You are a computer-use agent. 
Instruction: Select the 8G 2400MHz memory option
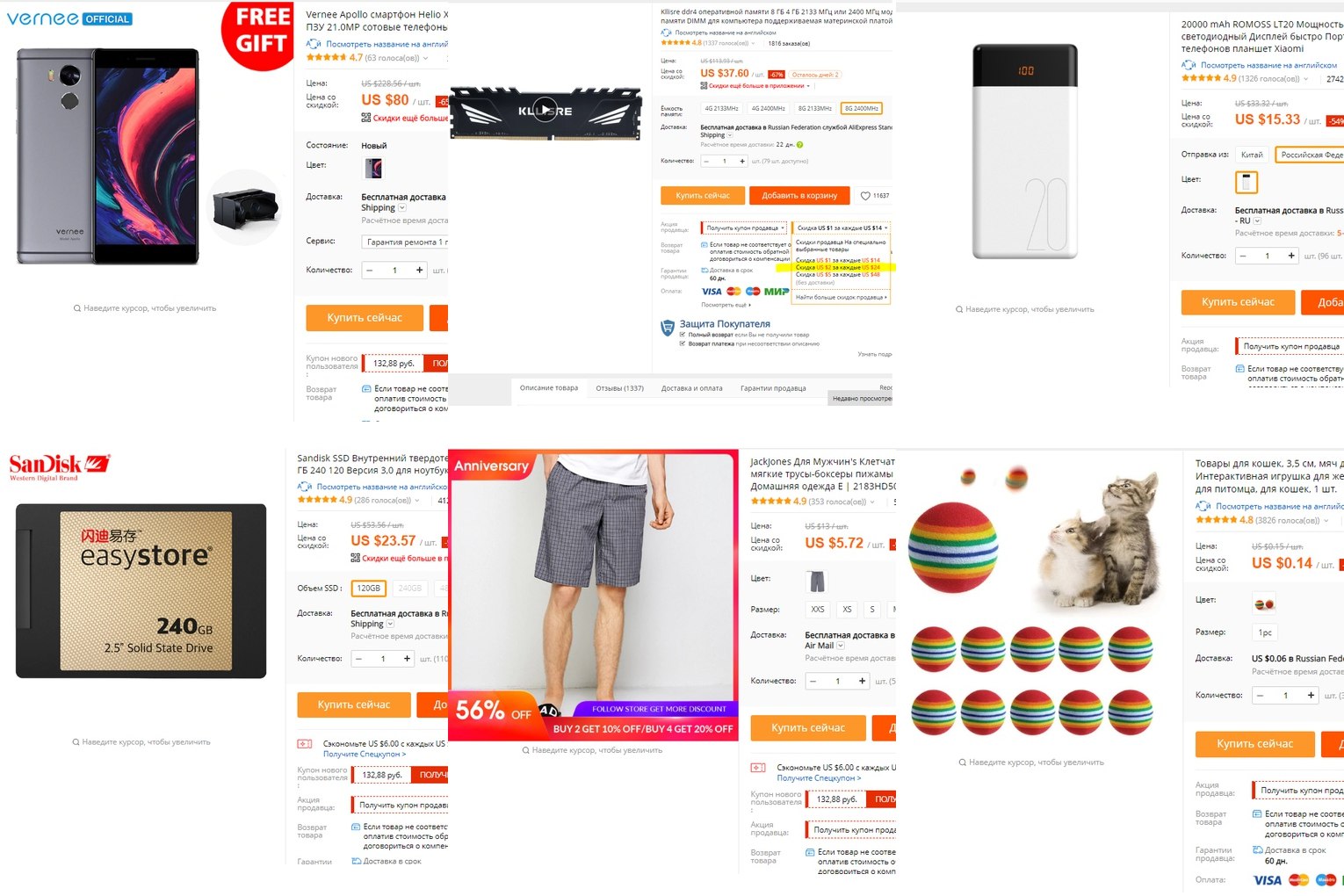(x=861, y=109)
